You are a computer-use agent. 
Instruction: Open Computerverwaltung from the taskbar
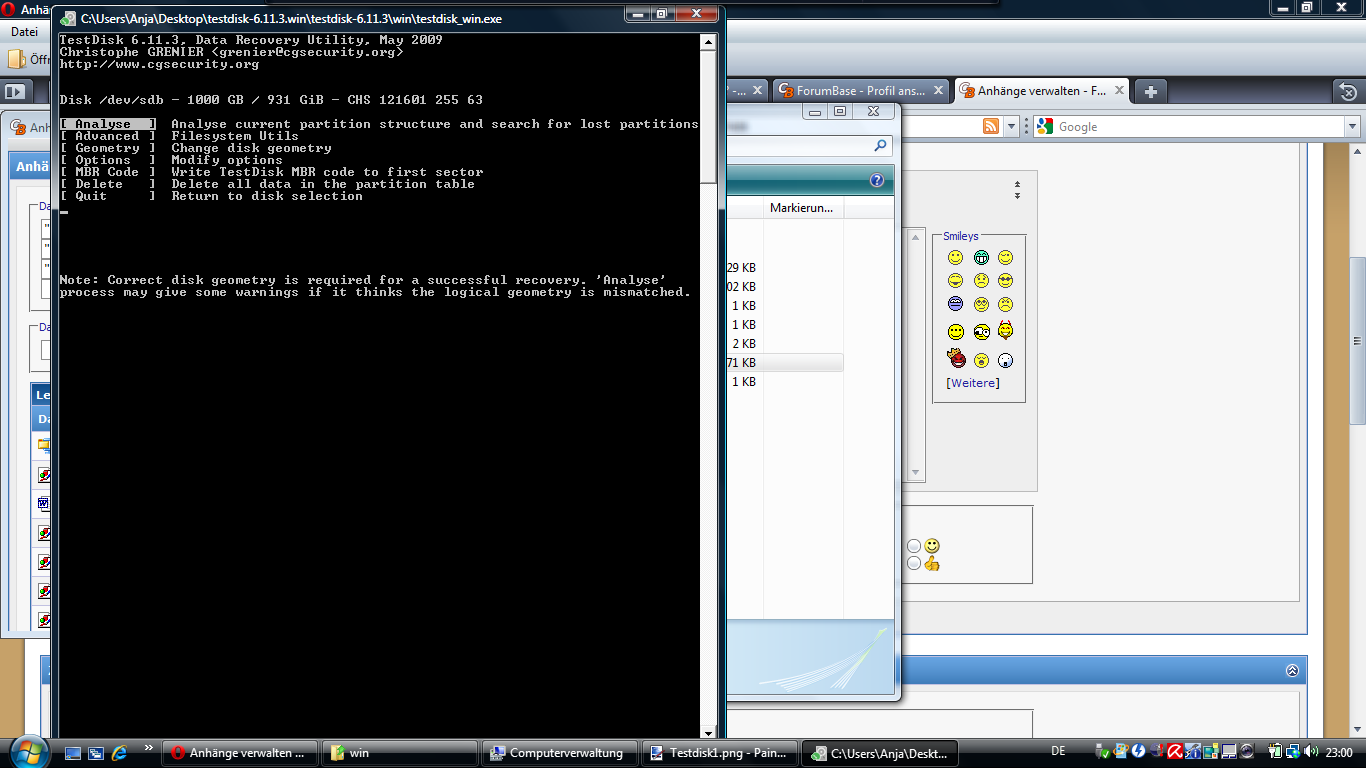[x=560, y=753]
